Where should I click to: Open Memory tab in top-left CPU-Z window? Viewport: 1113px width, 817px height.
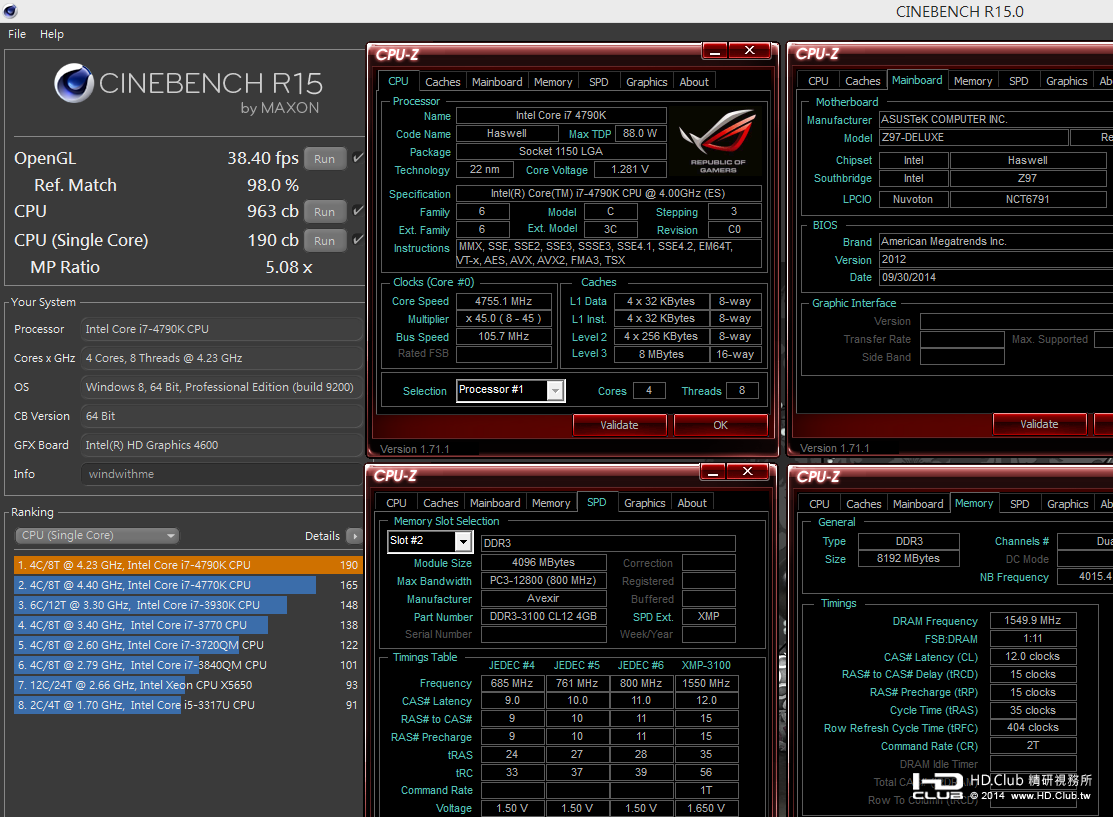(x=553, y=82)
